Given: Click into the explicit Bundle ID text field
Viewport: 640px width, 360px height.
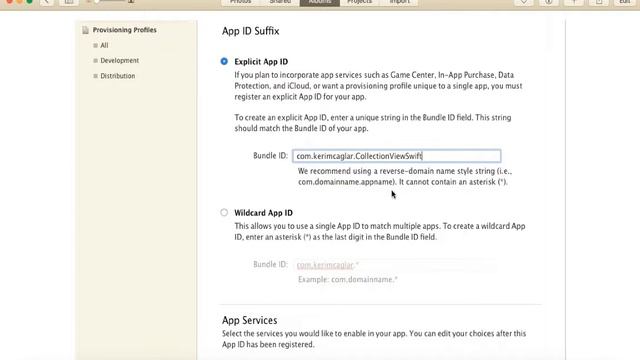Looking at the screenshot, I should 396,156.
